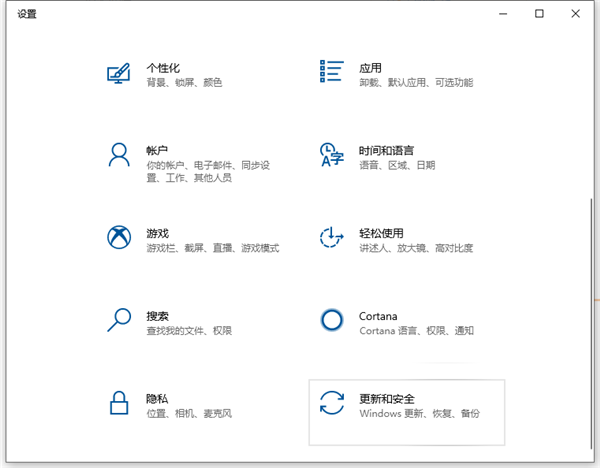
Task: Click the Xbox icon for 游戏
Action: pos(119,238)
